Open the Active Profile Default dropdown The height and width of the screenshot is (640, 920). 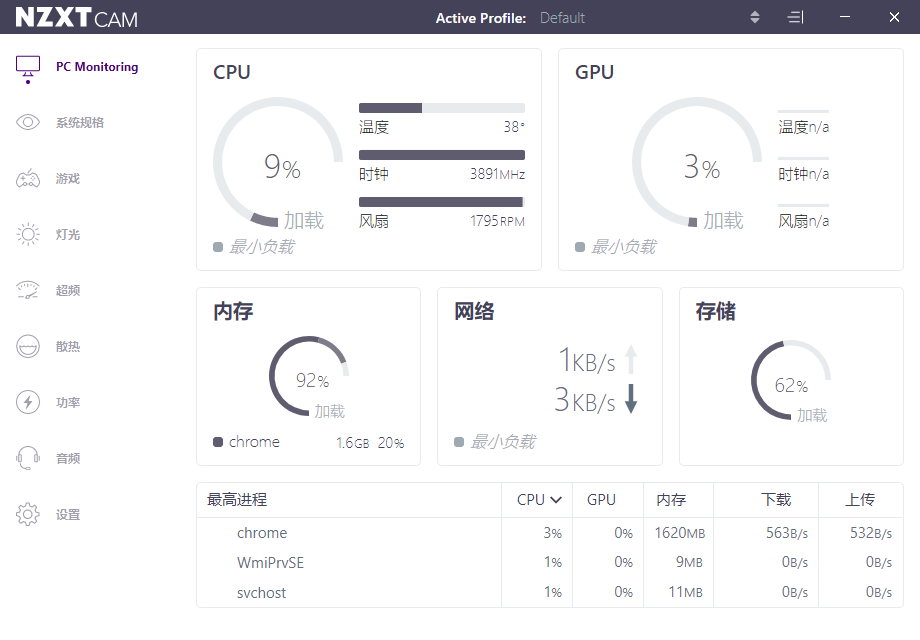pyautogui.click(x=562, y=18)
